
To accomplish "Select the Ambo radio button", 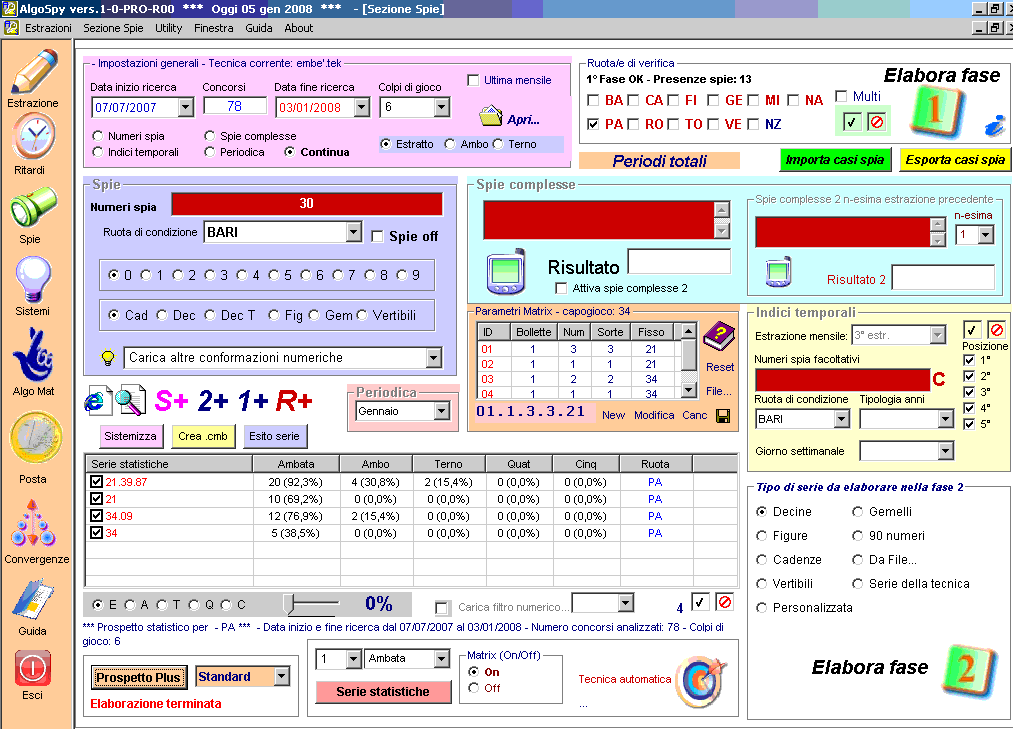I will click(x=450, y=144).
